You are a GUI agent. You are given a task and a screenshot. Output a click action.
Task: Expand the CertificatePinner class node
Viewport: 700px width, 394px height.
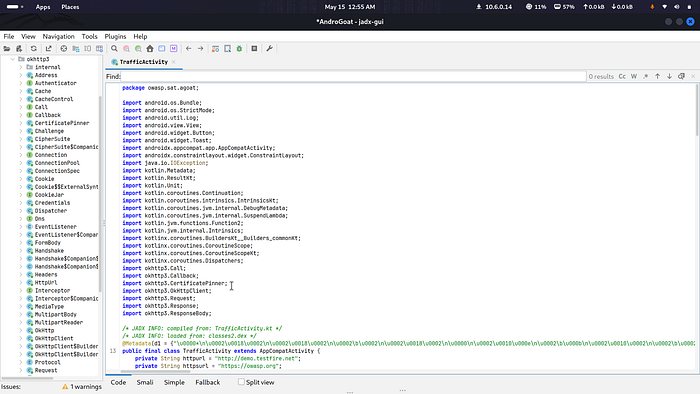[21, 123]
